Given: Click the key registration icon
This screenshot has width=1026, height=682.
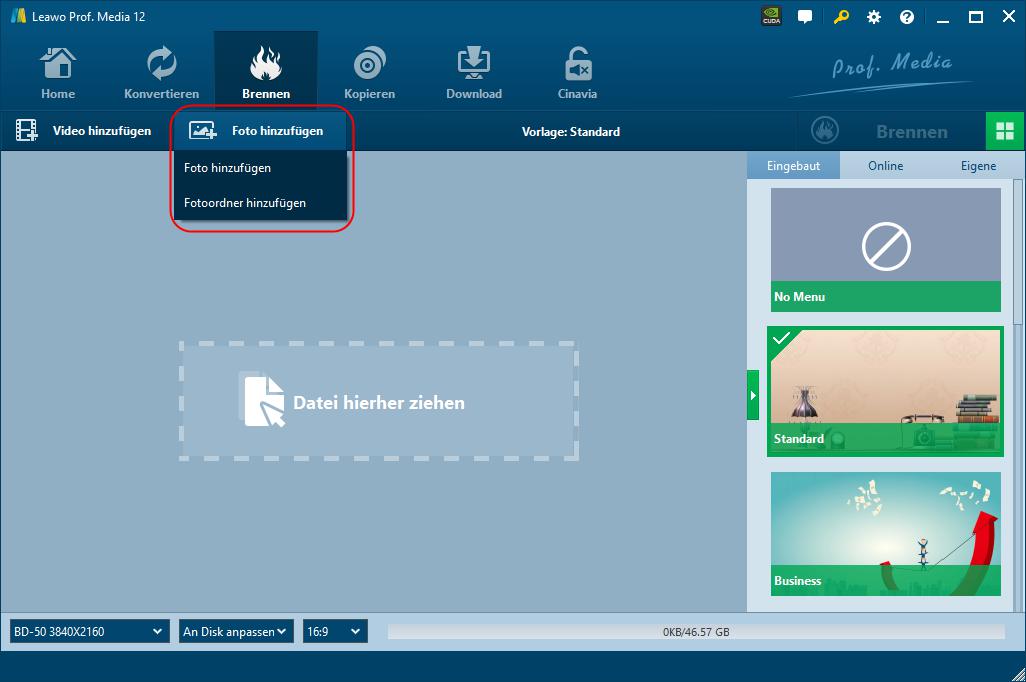Looking at the screenshot, I should pyautogui.click(x=841, y=17).
